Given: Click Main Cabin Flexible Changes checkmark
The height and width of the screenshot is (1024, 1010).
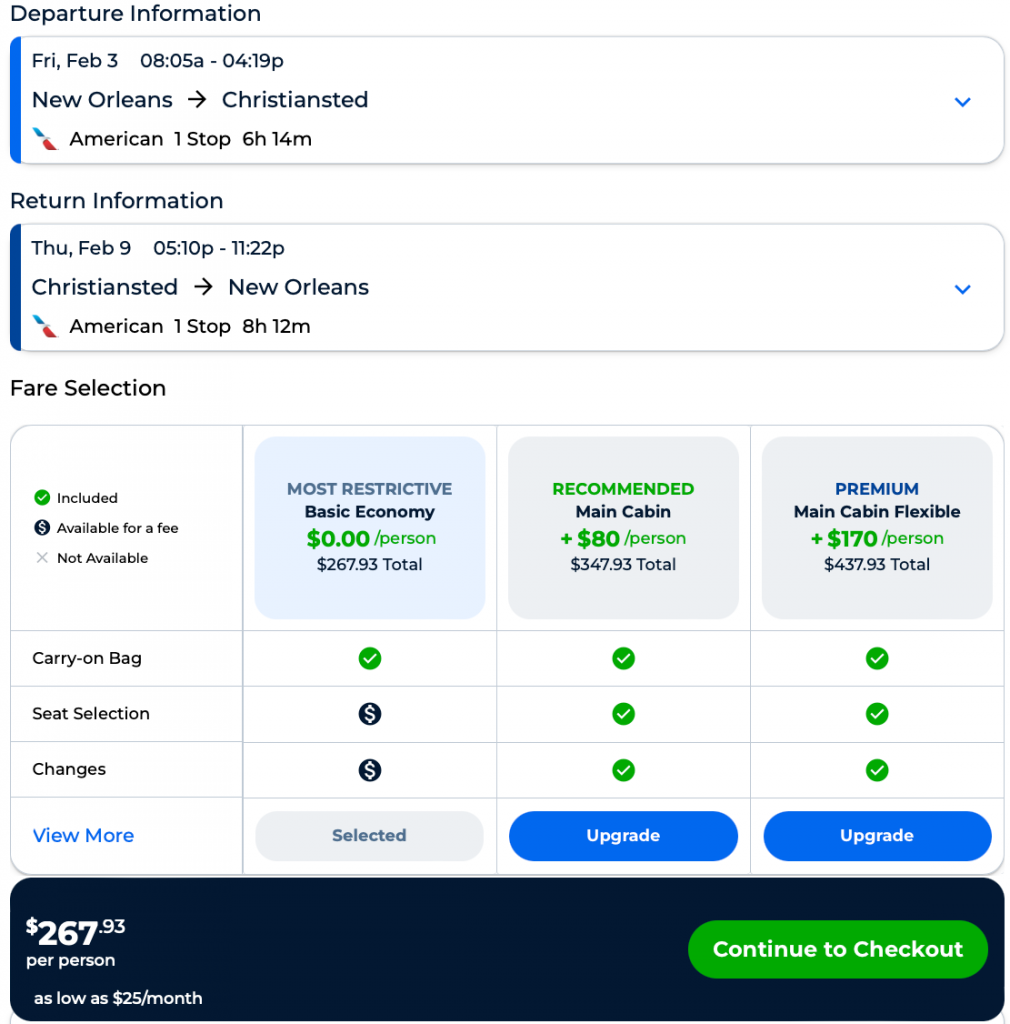Looking at the screenshot, I should pos(877,770).
